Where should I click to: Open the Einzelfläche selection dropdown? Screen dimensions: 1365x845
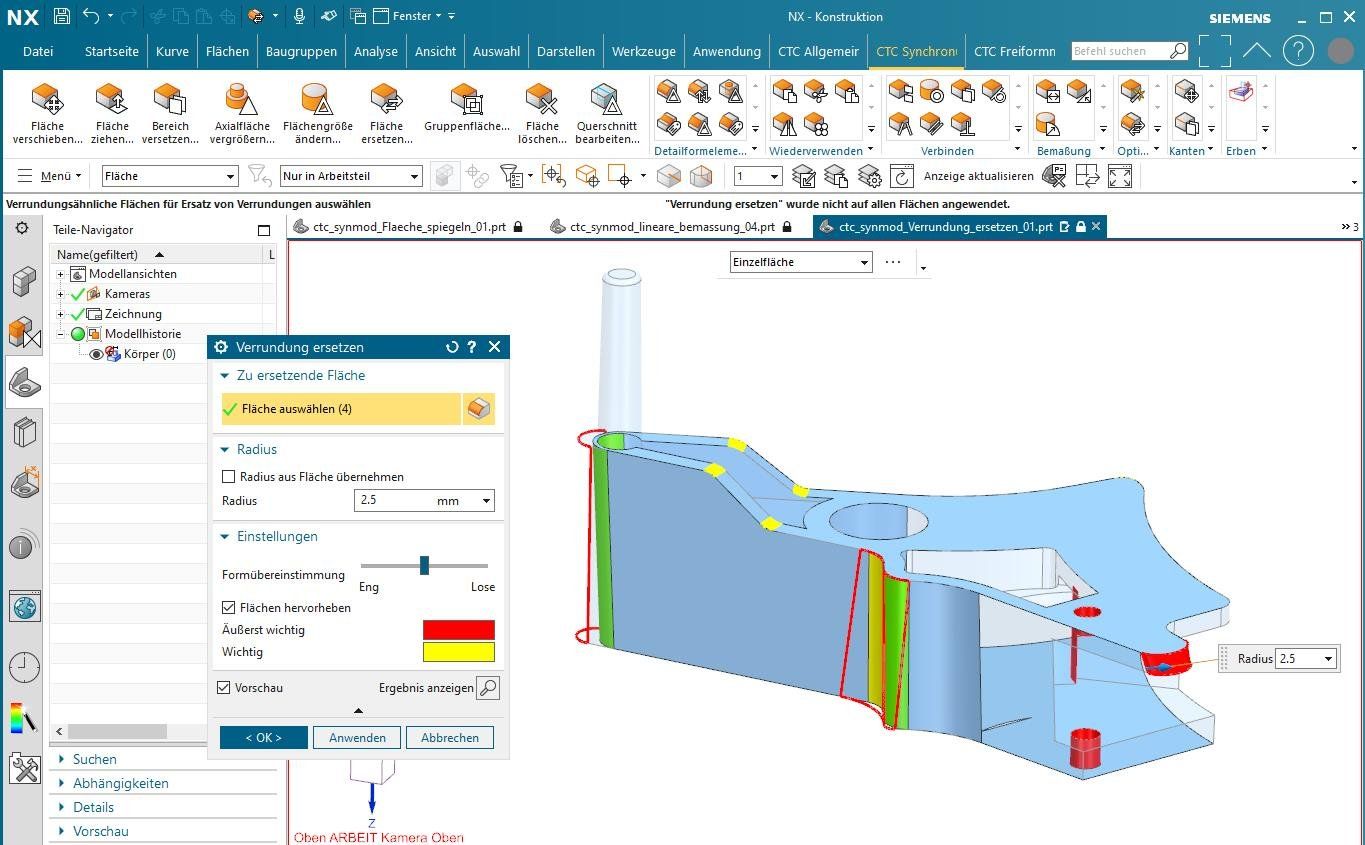coord(800,262)
